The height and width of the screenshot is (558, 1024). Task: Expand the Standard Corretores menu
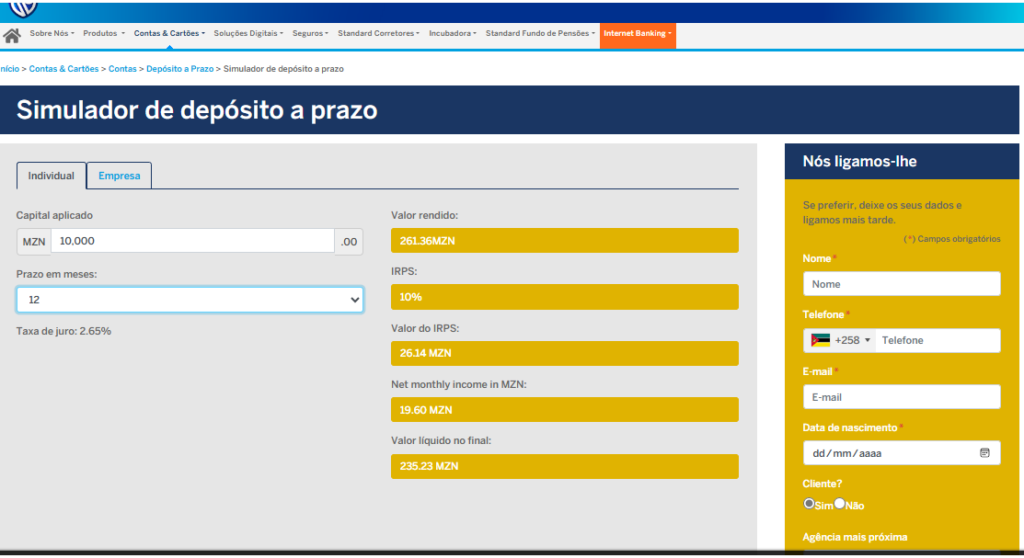click(378, 33)
